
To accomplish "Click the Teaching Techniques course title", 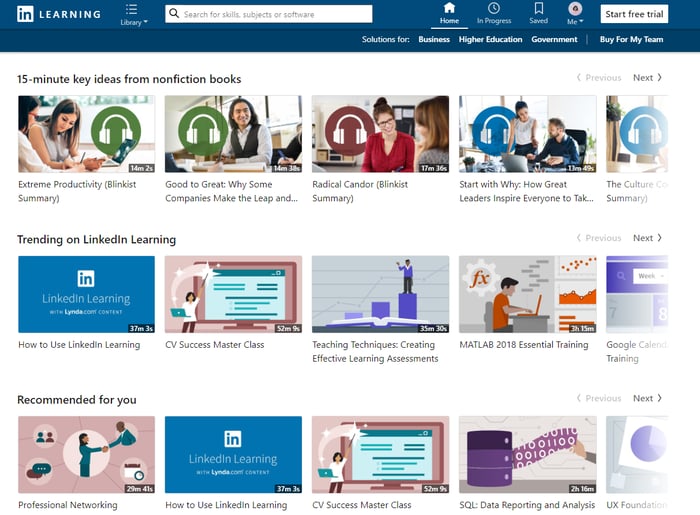I will 375,351.
